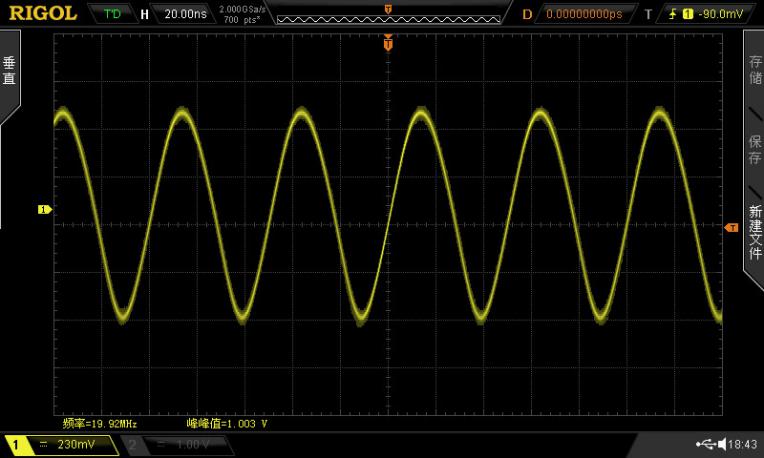Viewport: 764px width, 458px height.
Task: Select the 新建文件 new file menu item
Action: (x=755, y=232)
